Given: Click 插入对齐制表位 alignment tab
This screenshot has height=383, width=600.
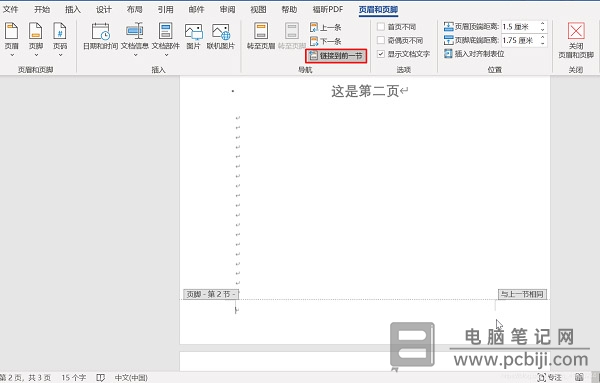Looking at the screenshot, I should click(x=474, y=54).
